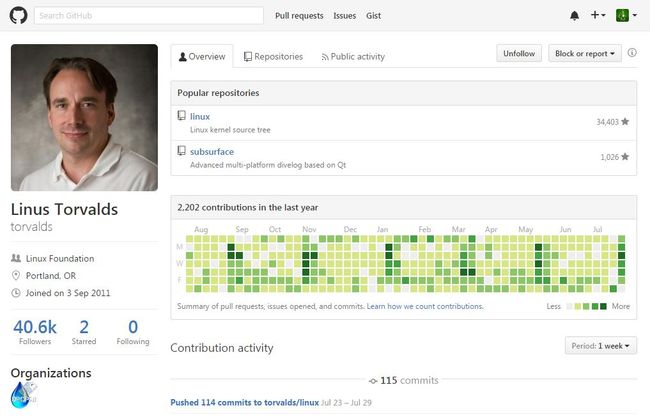Image resolution: width=650 pixels, height=417 pixels.
Task: Expand the plus create-new dropdown
Action: point(598,15)
